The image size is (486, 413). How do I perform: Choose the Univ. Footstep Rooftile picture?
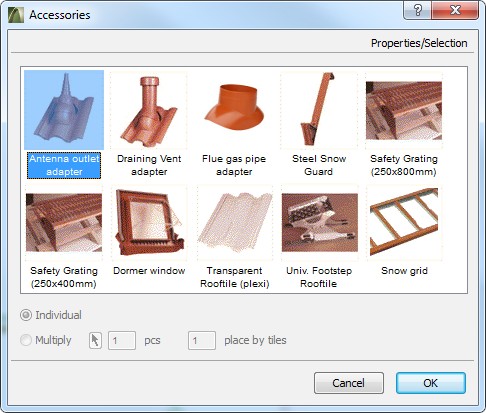(x=319, y=223)
